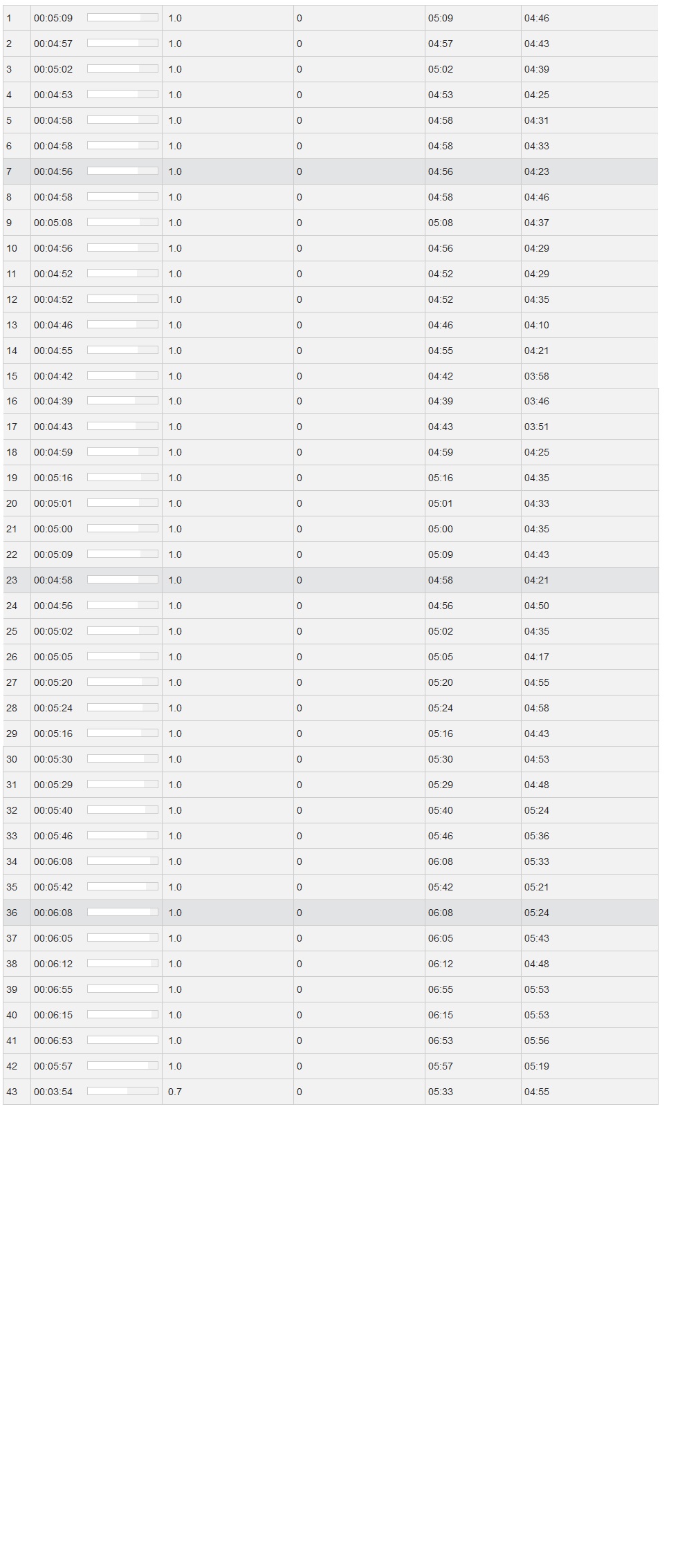Click the 05:33 average pace in lap 43

click(x=441, y=1092)
